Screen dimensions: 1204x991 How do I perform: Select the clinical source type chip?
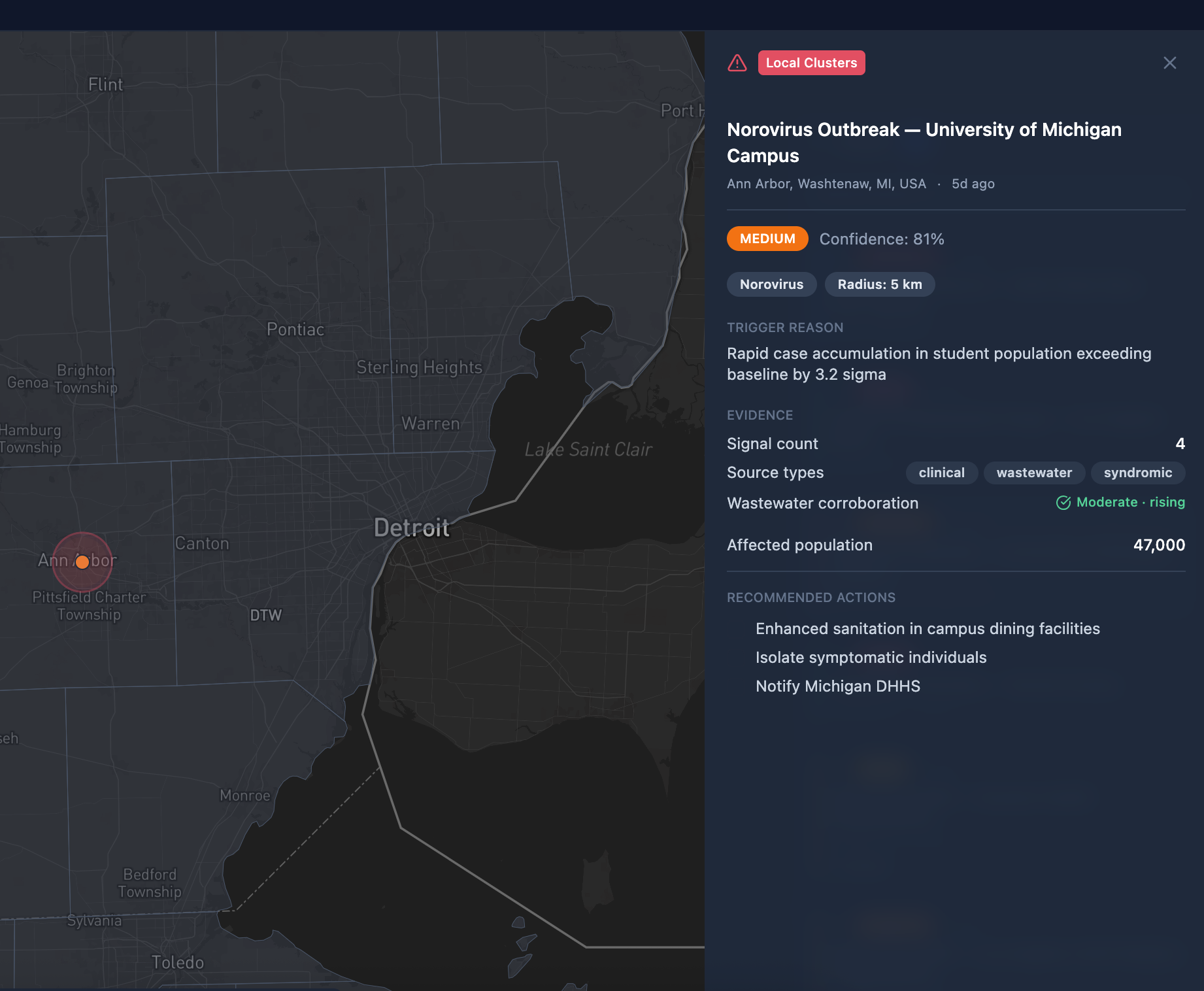(941, 473)
